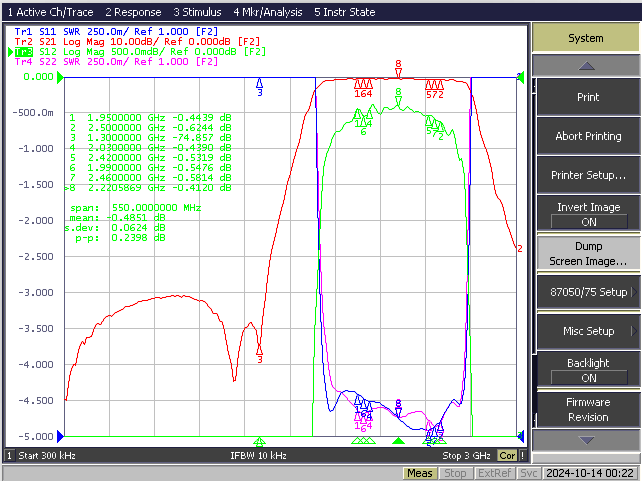Expand the 87050/75 Setup submenu
The height and width of the screenshot is (481, 642).
(588, 292)
